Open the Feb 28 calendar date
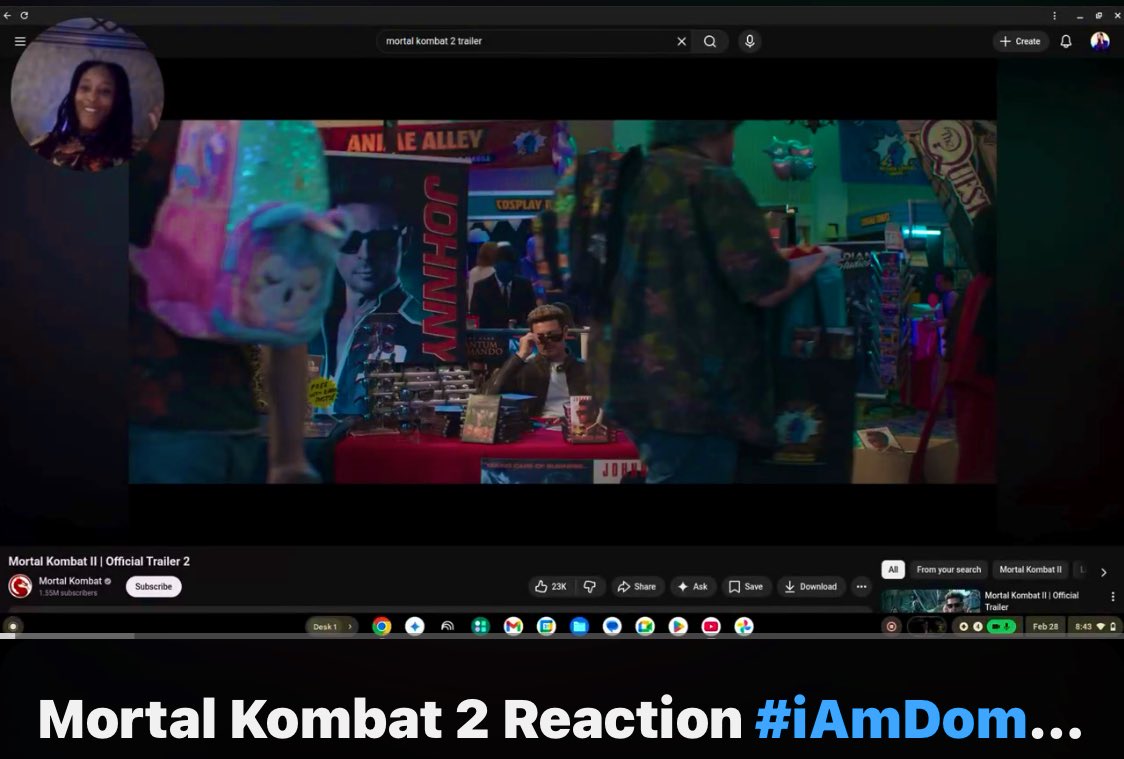 pyautogui.click(x=1045, y=626)
